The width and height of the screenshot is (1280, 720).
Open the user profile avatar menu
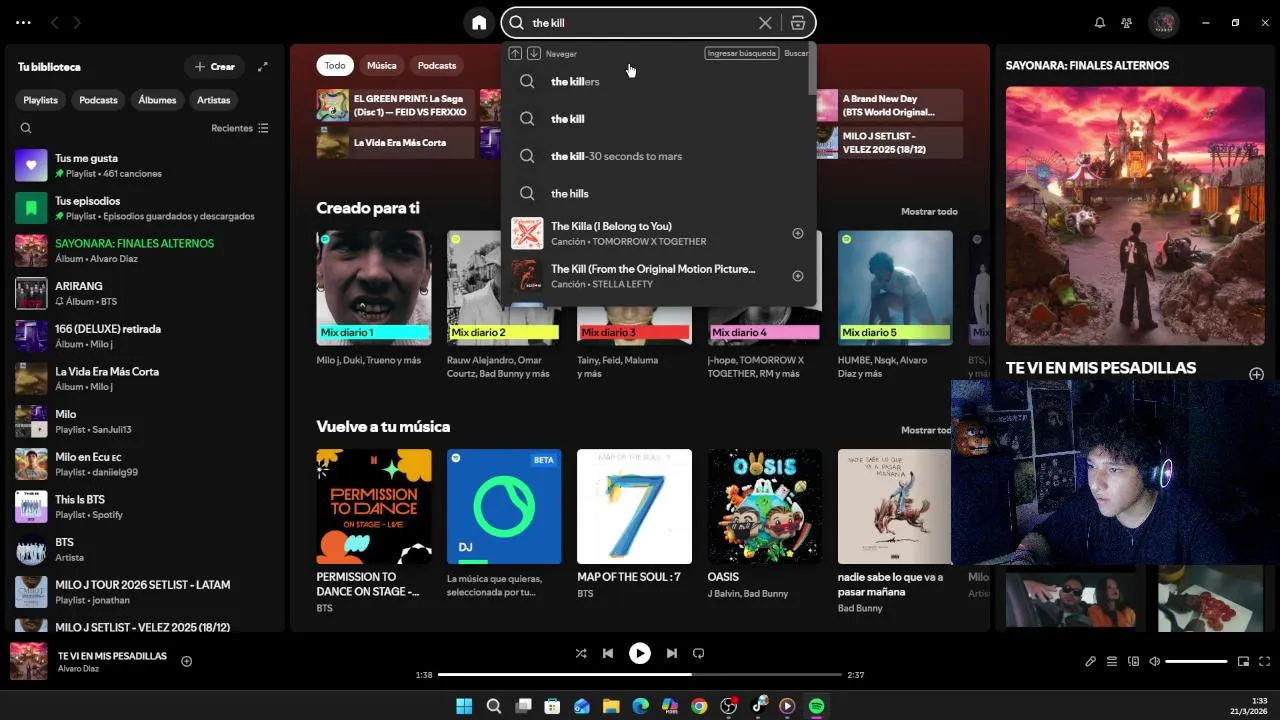pyautogui.click(x=1163, y=22)
